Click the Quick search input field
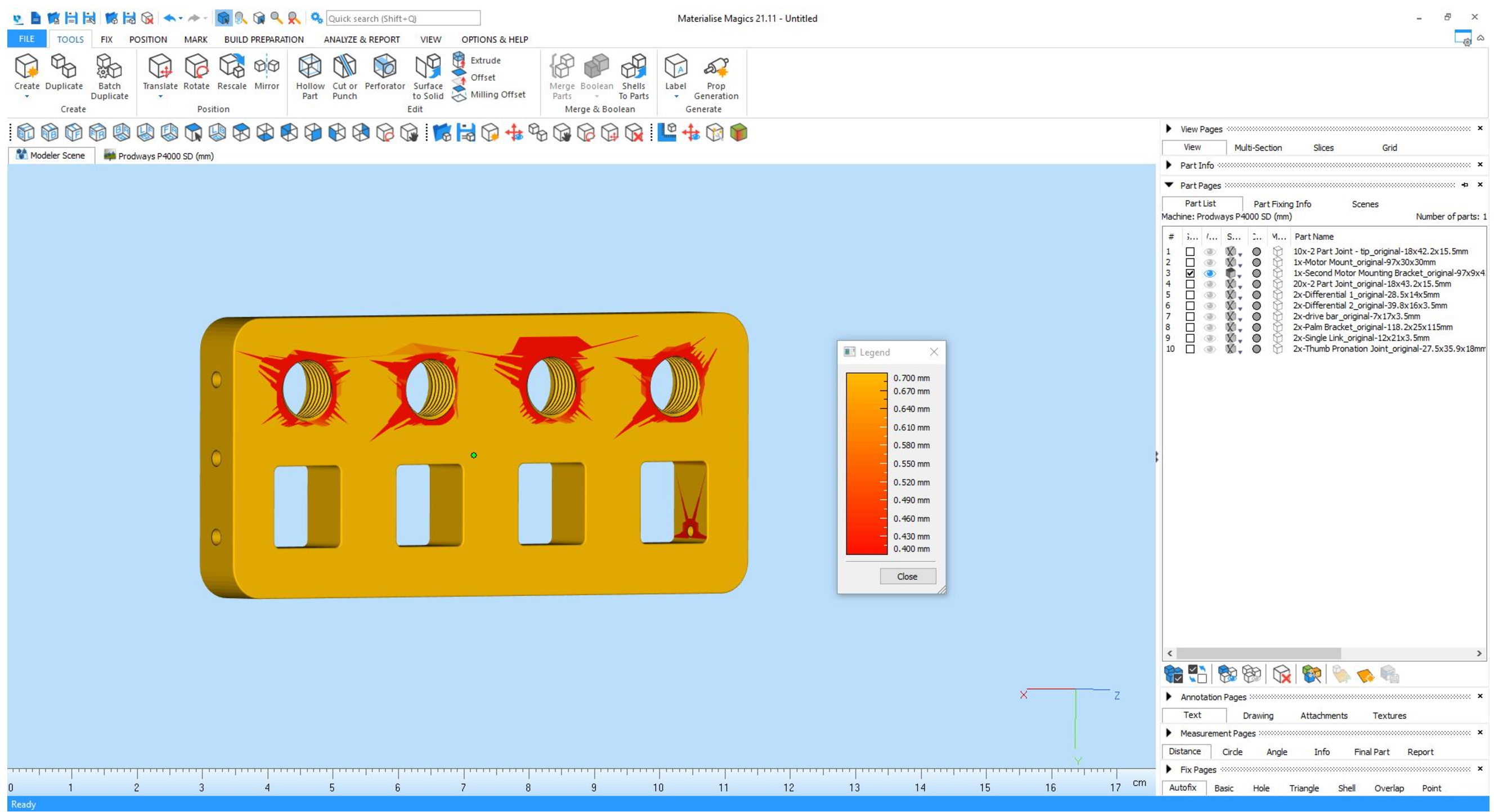The image size is (1494, 812). coord(402,19)
